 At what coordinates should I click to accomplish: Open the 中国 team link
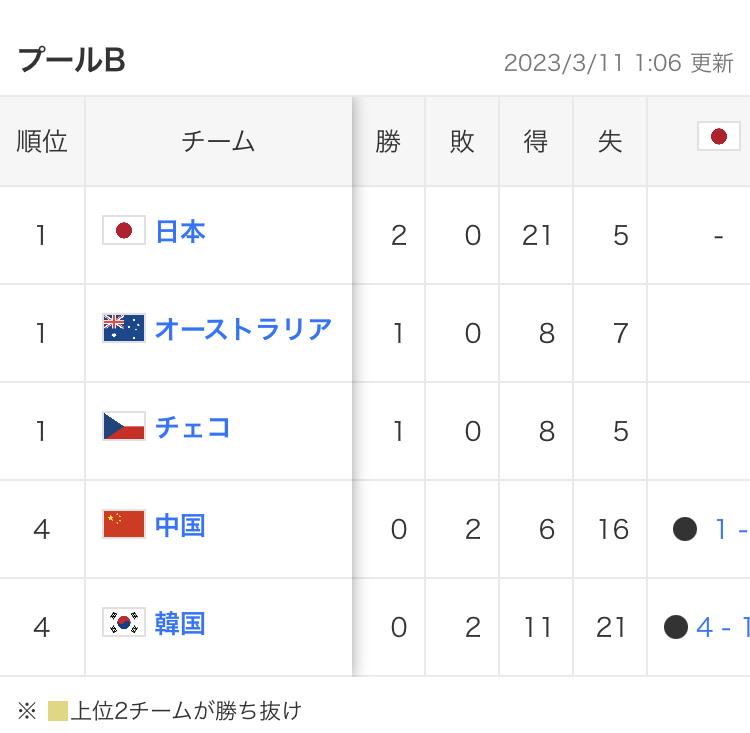(x=180, y=525)
